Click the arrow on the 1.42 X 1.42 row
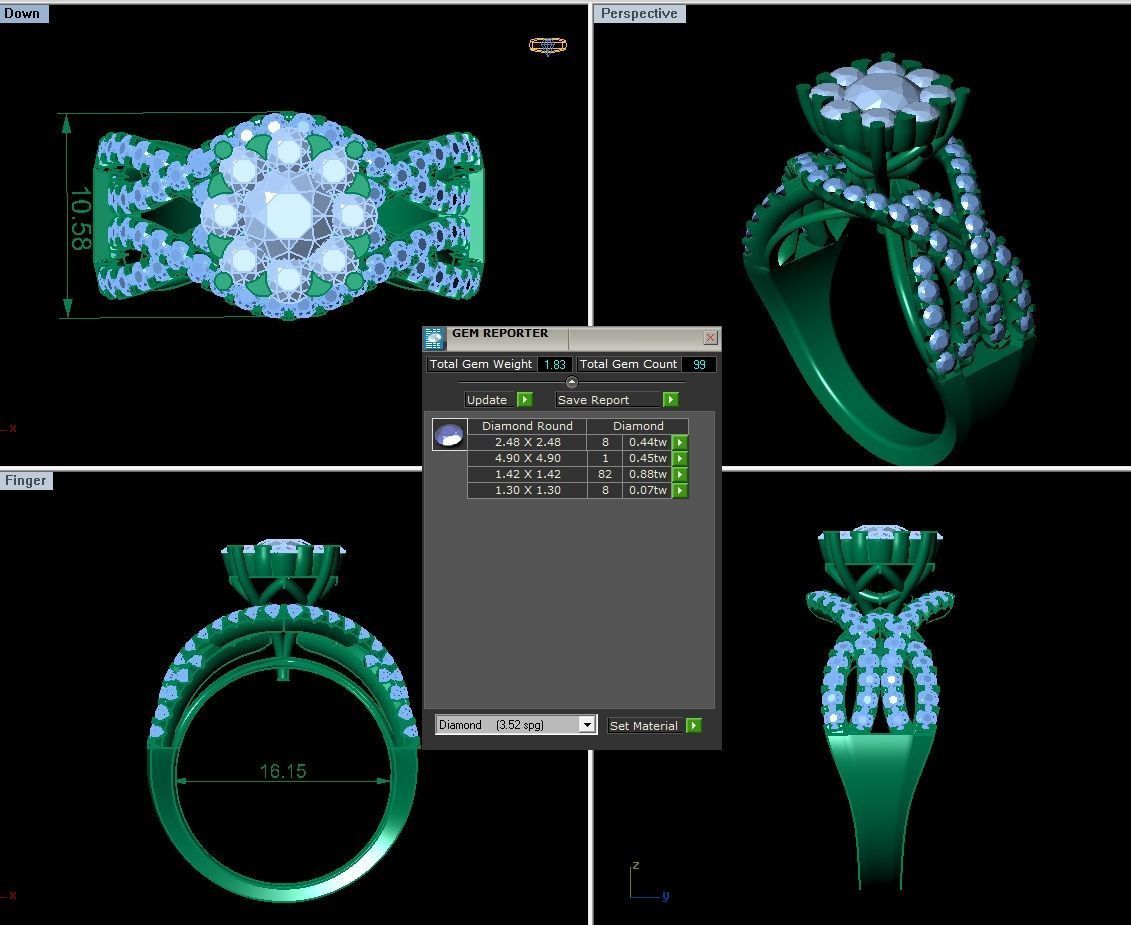 (679, 474)
